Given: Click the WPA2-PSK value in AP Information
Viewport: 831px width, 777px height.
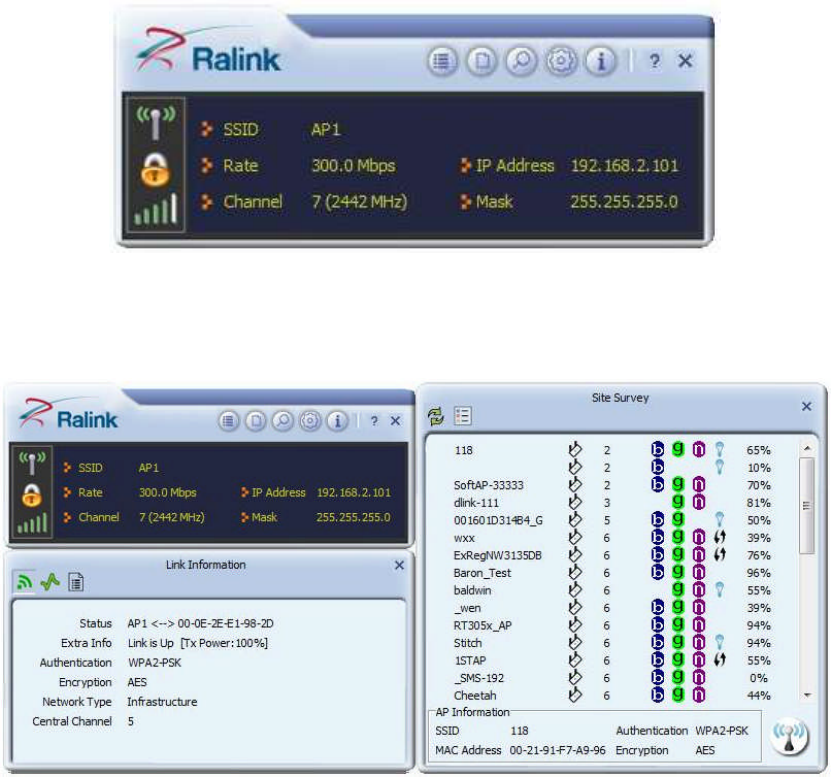Looking at the screenshot, I should pyautogui.click(x=722, y=731).
